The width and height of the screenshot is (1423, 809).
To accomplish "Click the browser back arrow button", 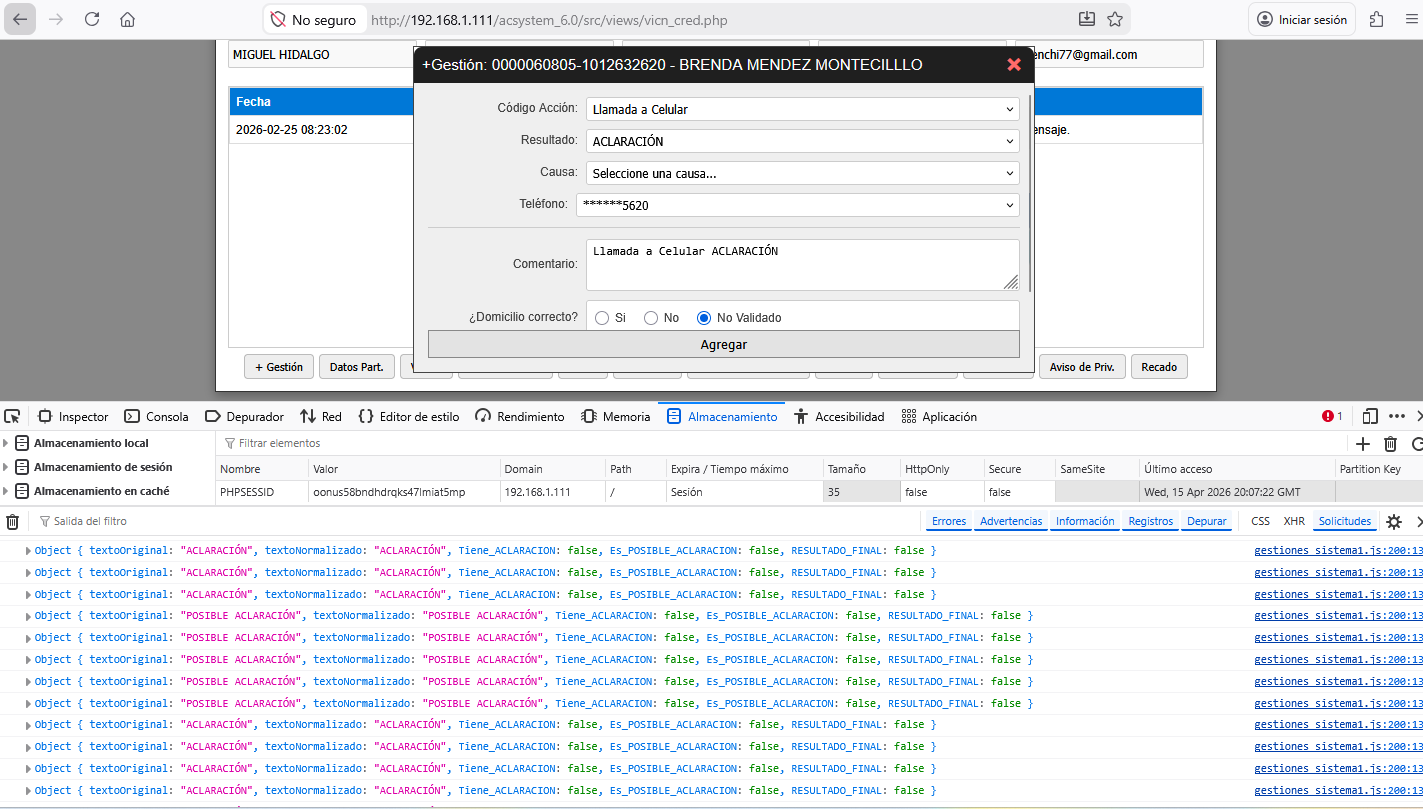I will (x=21, y=19).
